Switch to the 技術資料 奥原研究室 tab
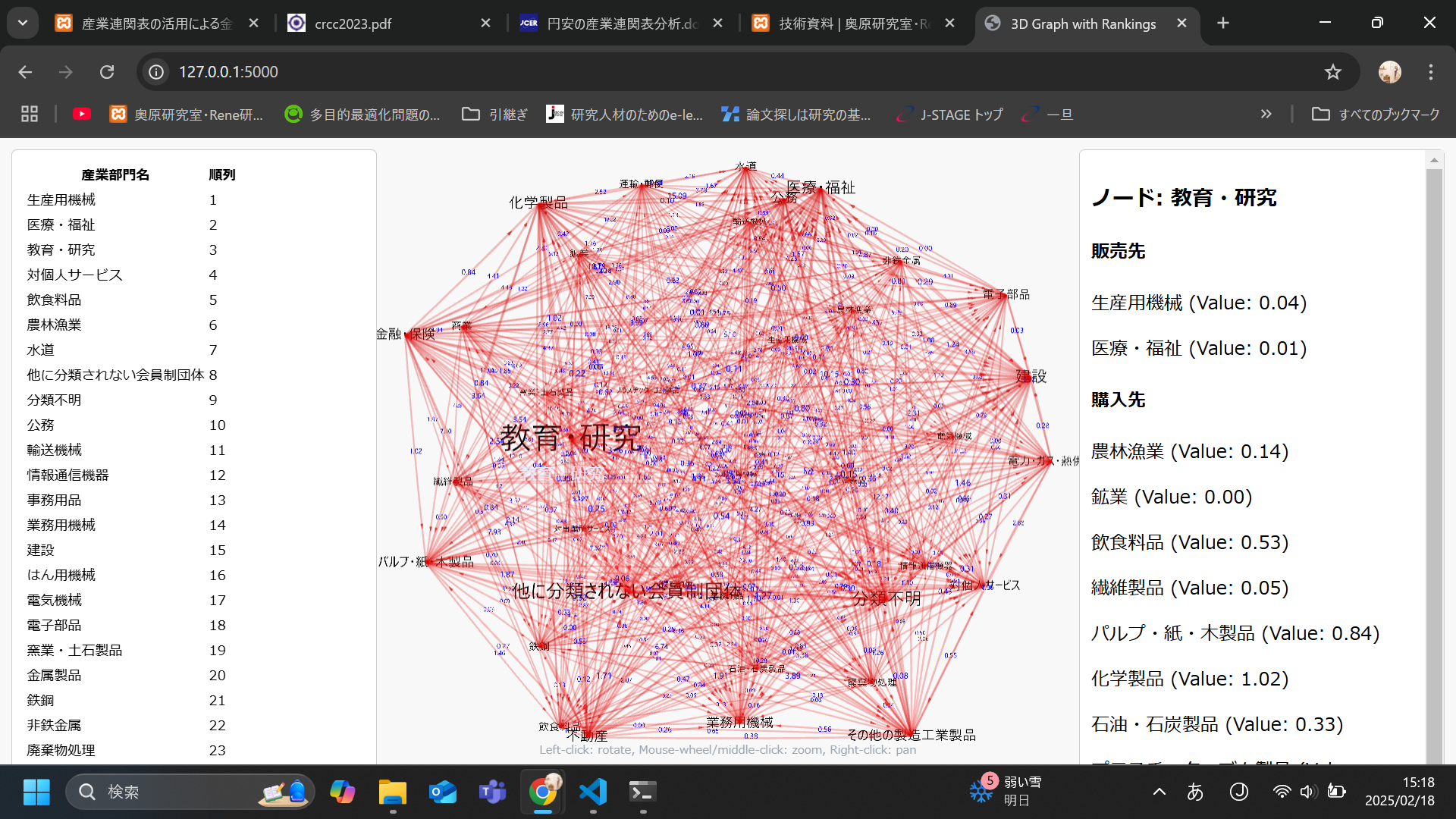The width and height of the screenshot is (1456, 819). click(842, 24)
